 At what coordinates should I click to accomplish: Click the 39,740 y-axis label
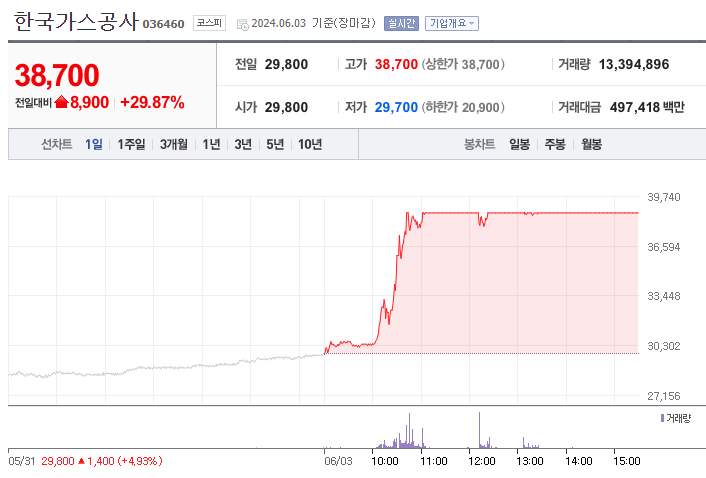coord(664,197)
